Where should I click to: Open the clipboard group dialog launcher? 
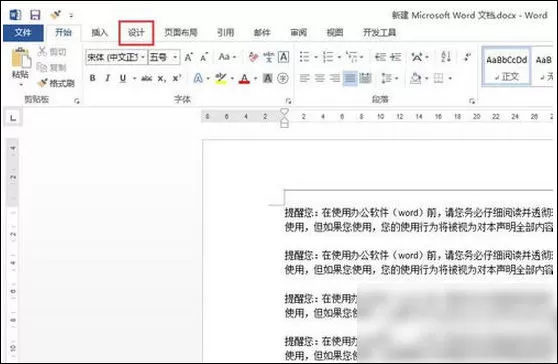click(77, 101)
